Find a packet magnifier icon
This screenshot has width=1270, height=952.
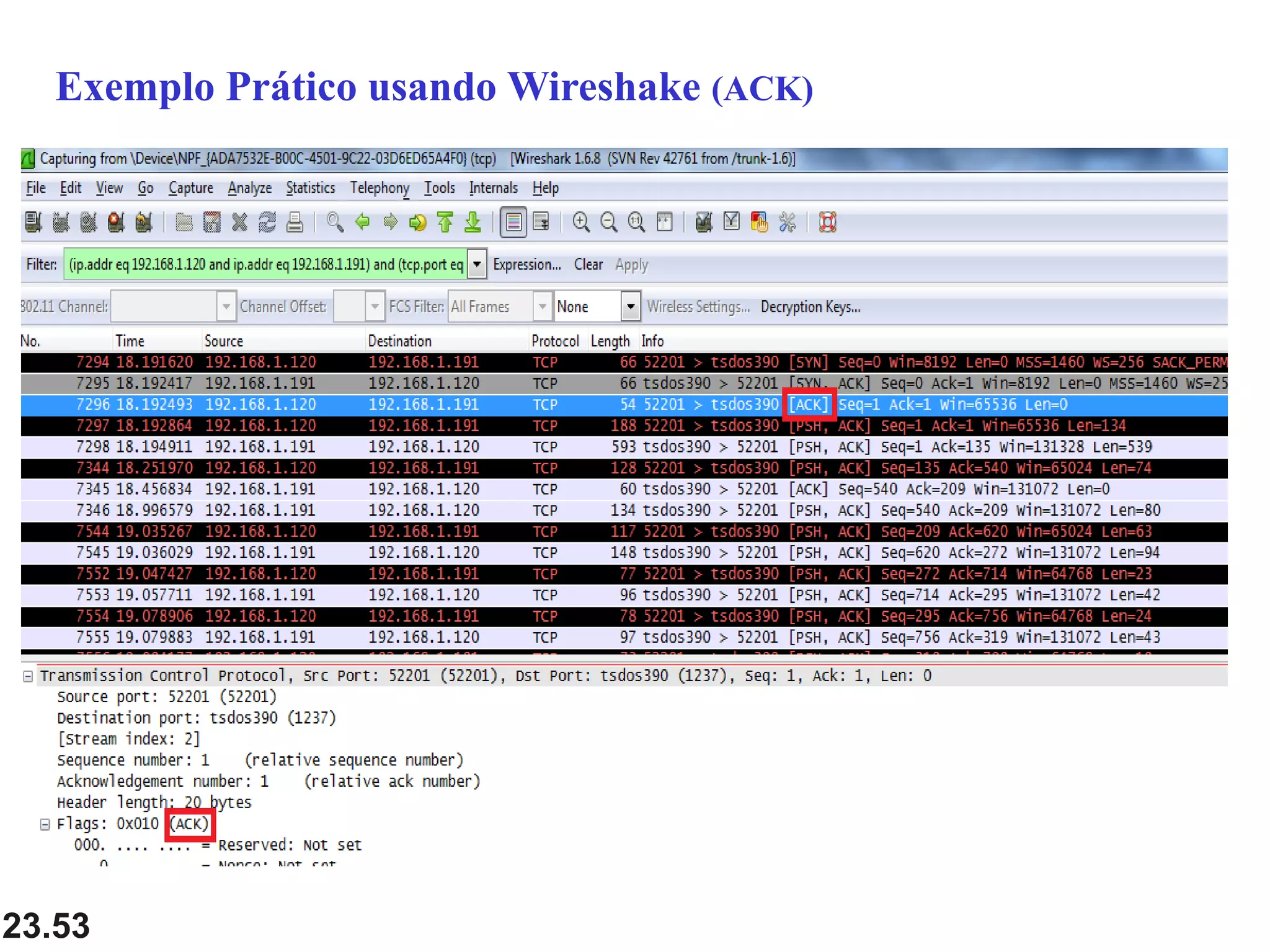[x=335, y=222]
